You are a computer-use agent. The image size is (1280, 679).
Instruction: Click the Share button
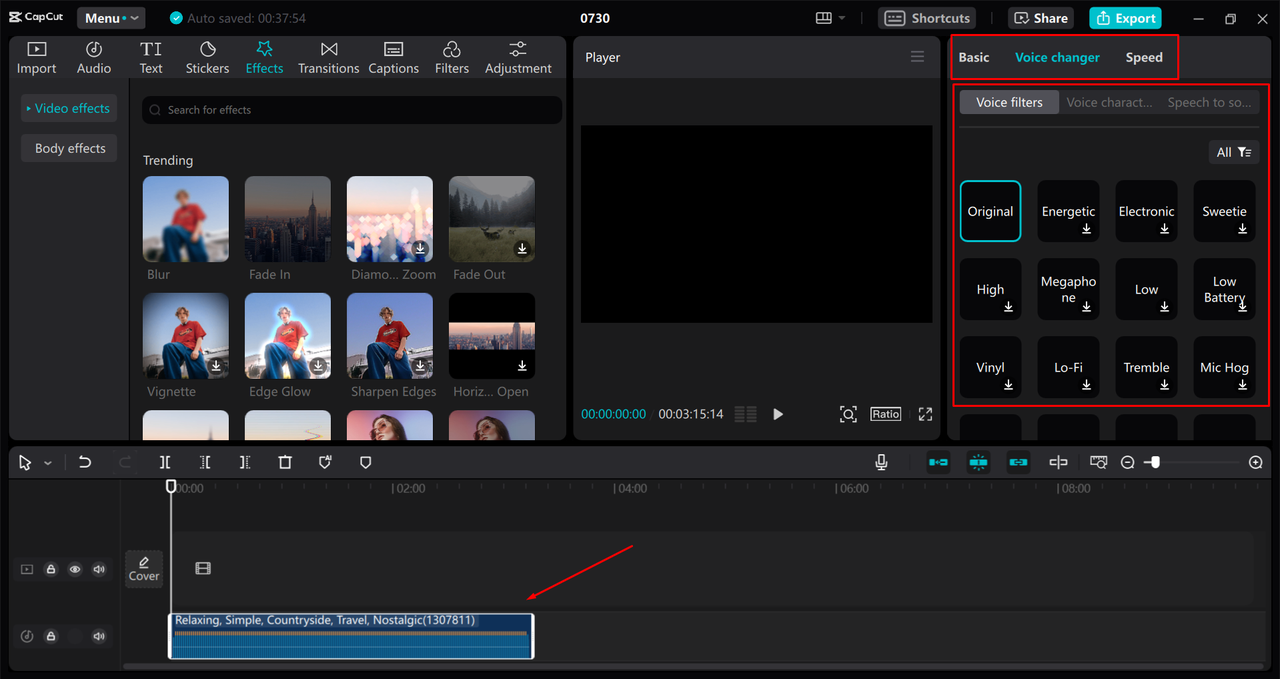[1040, 18]
